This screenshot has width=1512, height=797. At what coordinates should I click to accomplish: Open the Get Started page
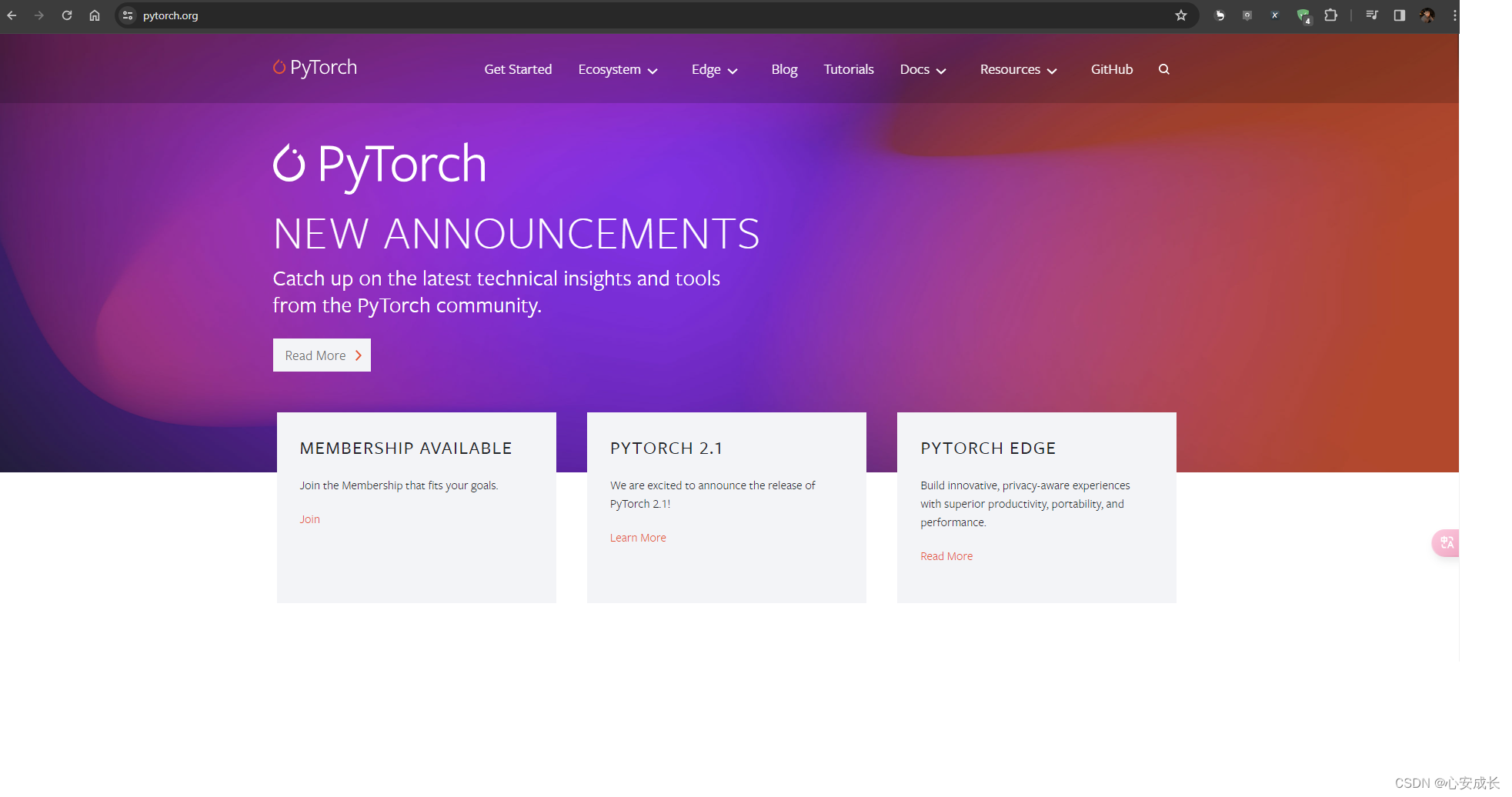coord(518,69)
